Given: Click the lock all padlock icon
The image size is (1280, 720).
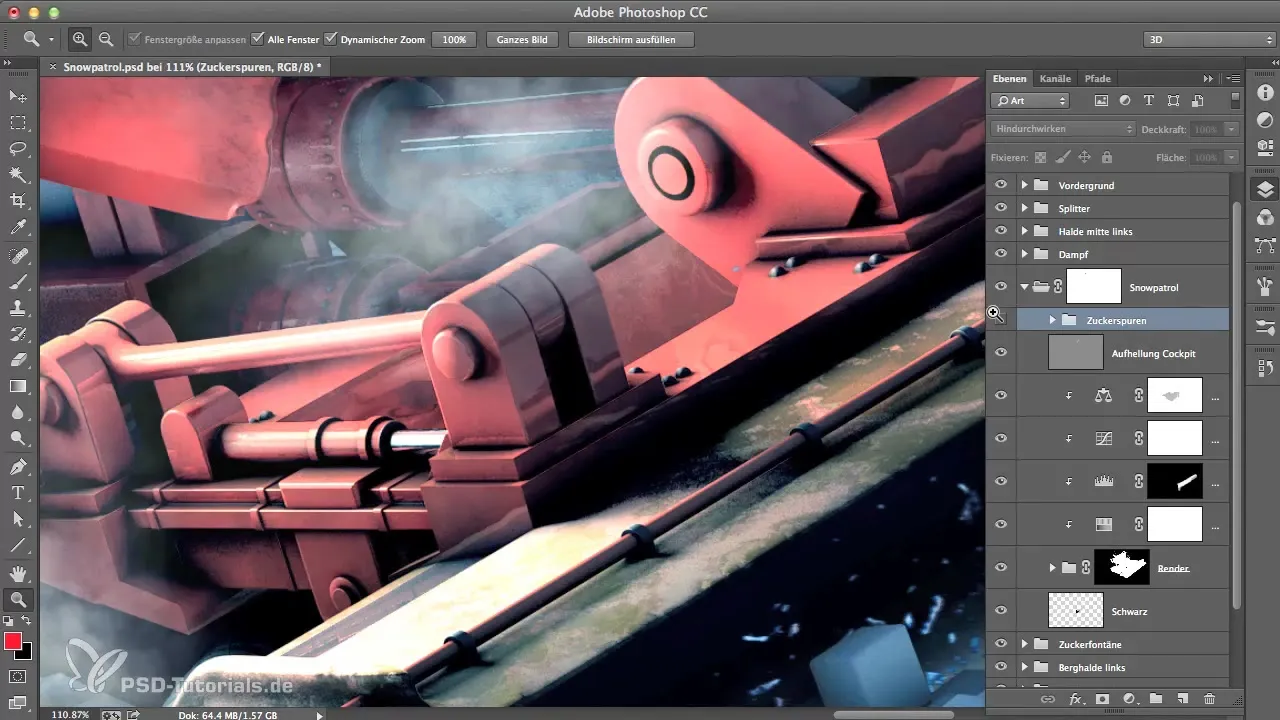Looking at the screenshot, I should 1106,157.
